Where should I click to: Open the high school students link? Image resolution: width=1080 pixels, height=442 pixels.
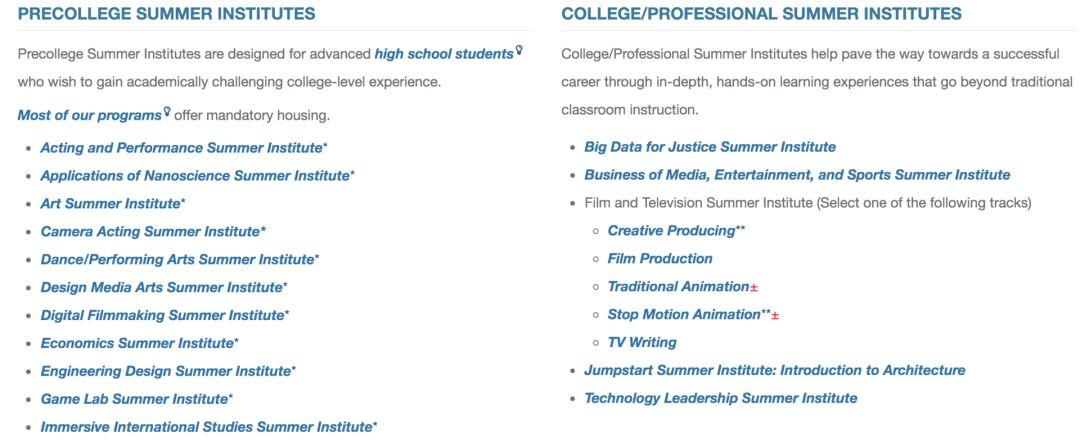tap(443, 53)
